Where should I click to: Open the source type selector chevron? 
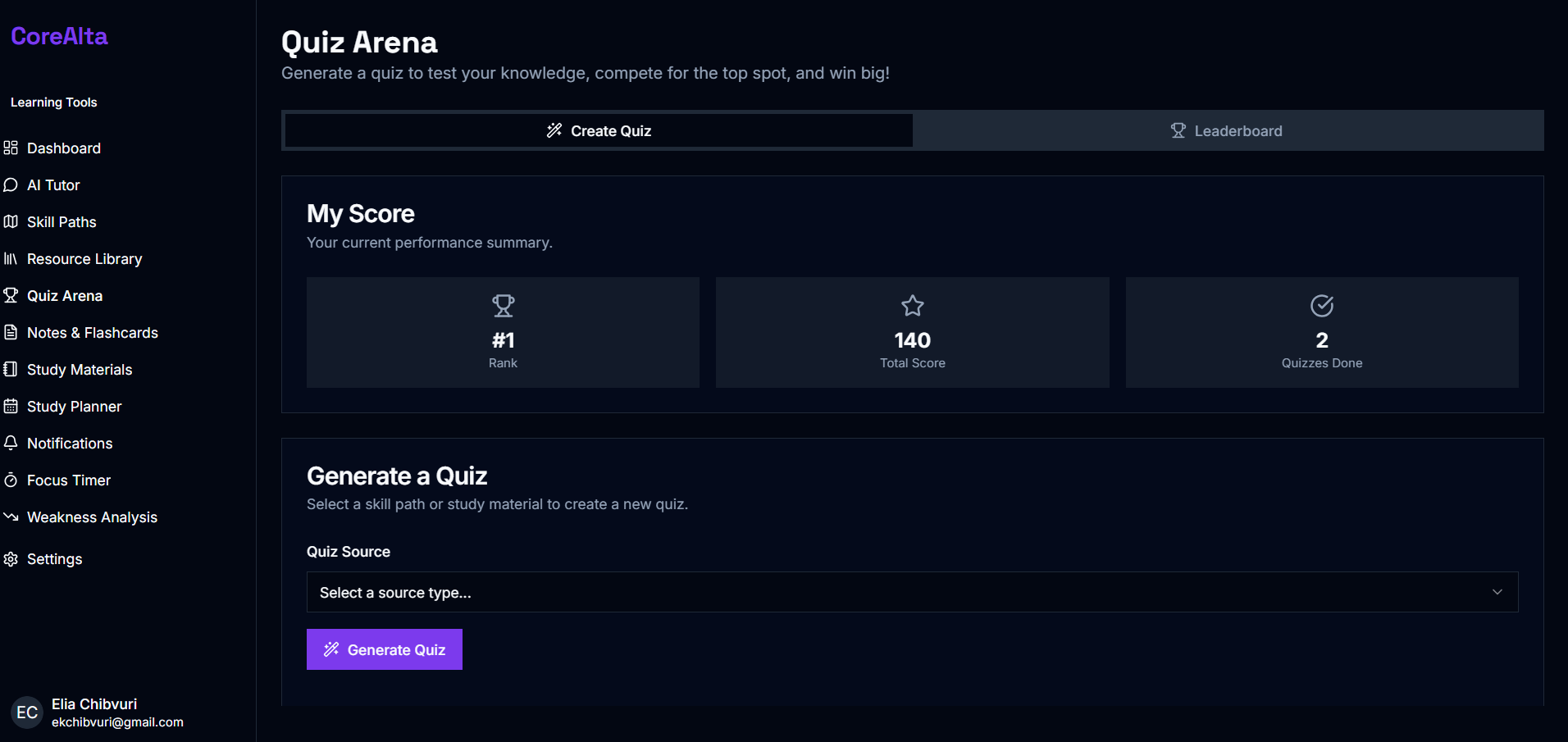pyautogui.click(x=1497, y=592)
